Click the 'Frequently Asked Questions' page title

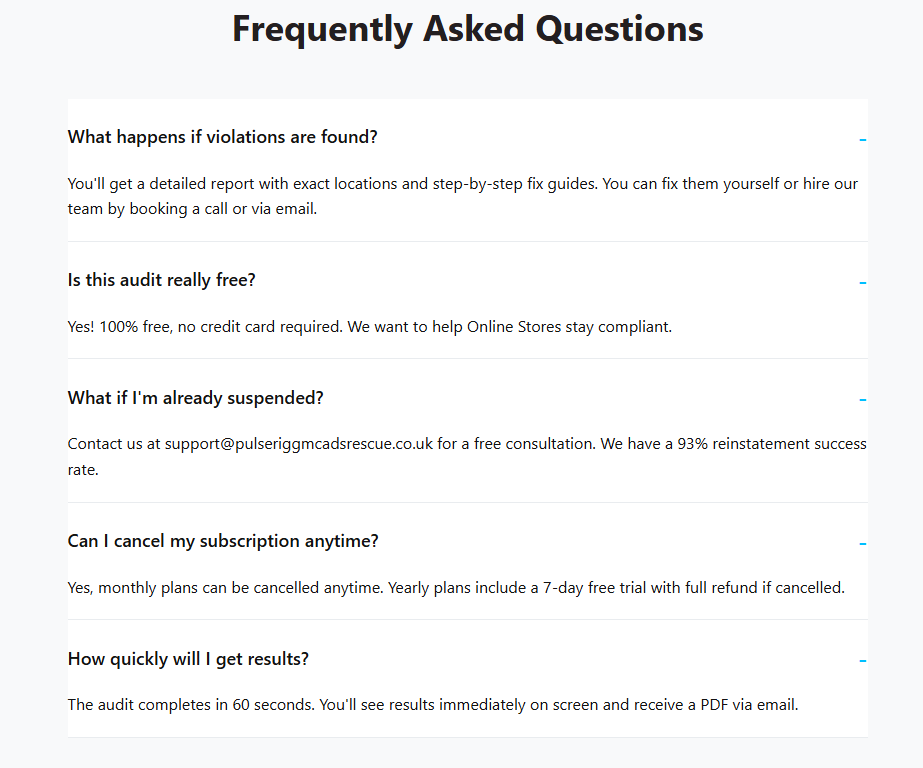coord(467,29)
